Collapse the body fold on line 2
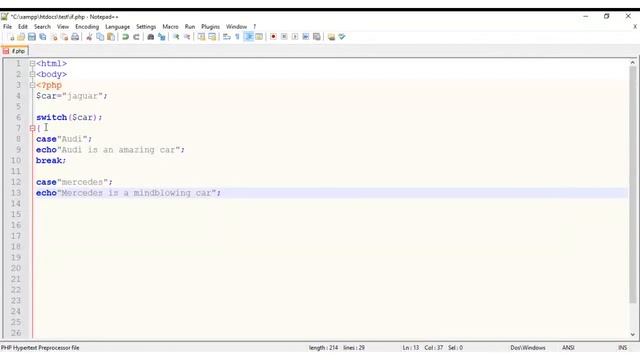This screenshot has width=640, height=360. click(x=32, y=74)
